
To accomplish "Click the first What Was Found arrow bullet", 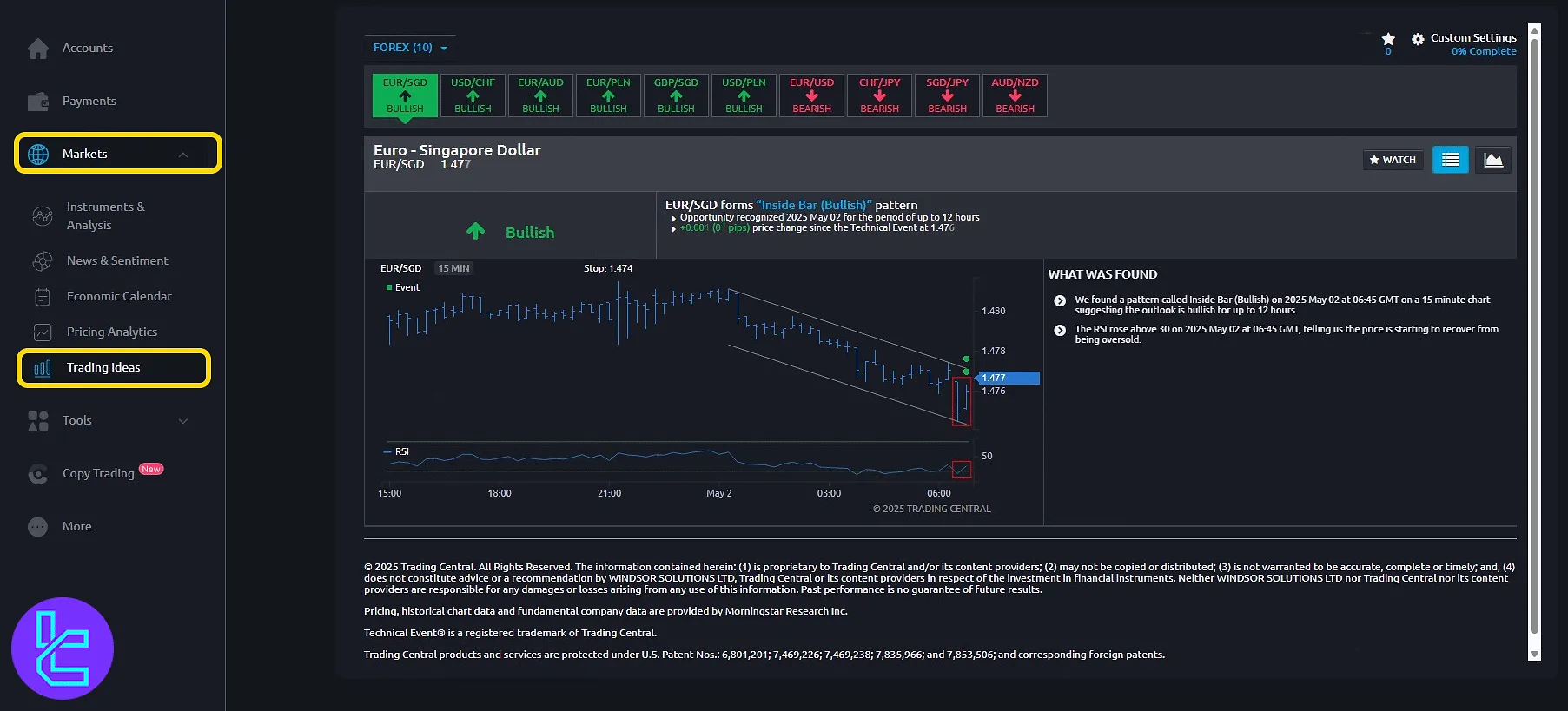I will coord(1060,301).
